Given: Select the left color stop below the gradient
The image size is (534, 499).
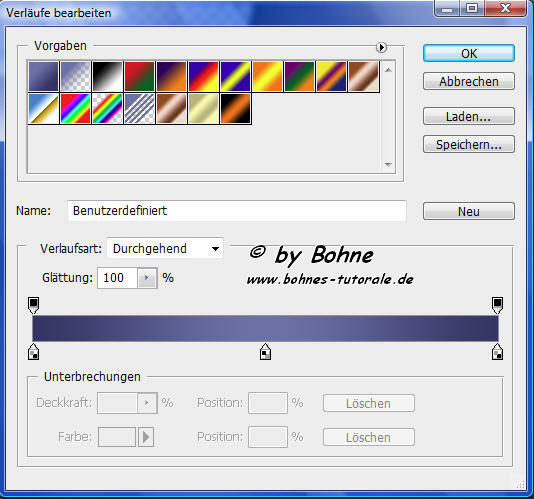Looking at the screenshot, I should pos(33,352).
